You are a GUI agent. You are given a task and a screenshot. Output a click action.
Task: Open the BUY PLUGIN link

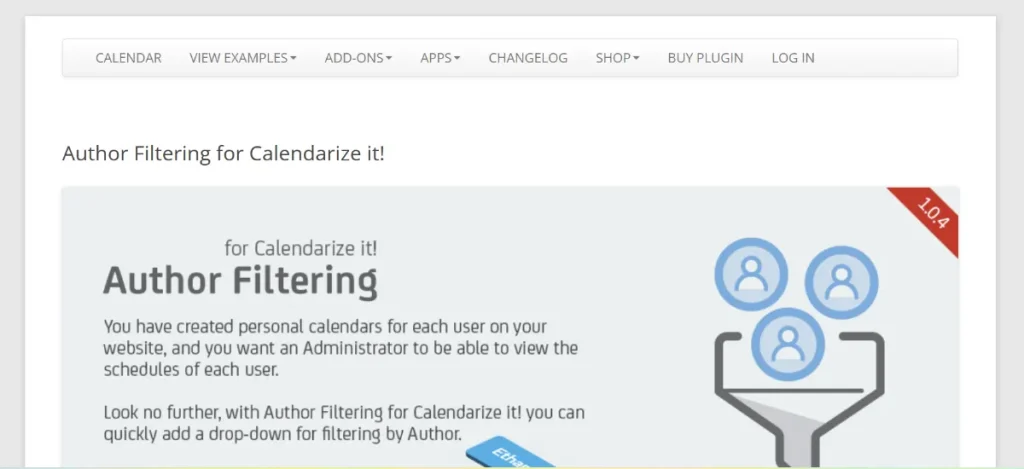(x=705, y=58)
